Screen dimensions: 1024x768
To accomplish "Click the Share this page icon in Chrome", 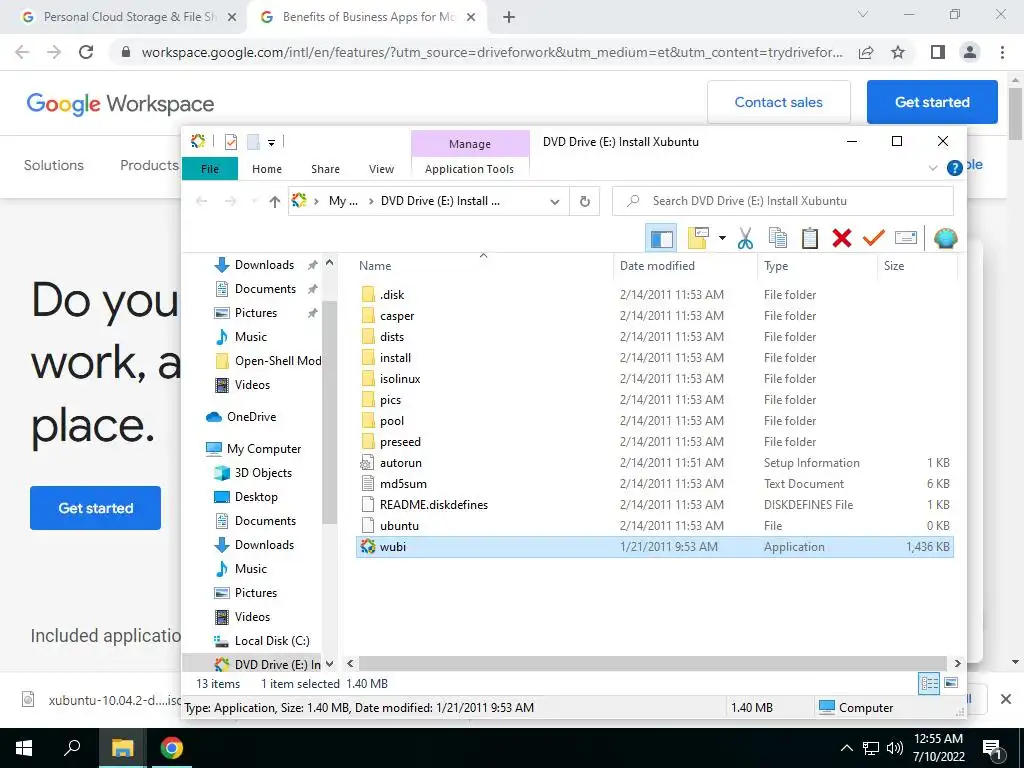I will 866,52.
